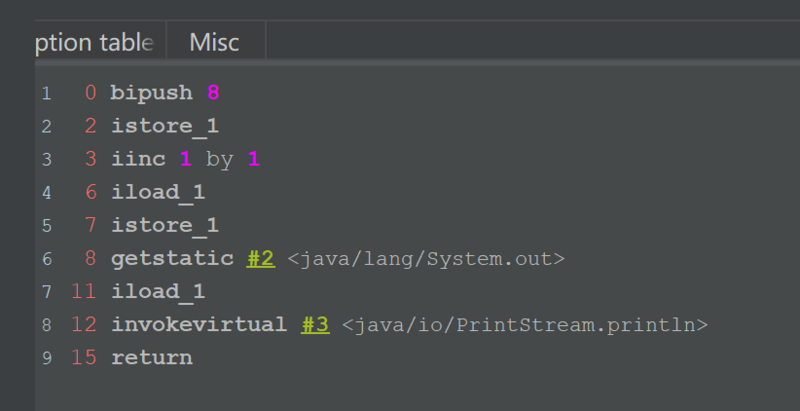The height and width of the screenshot is (411, 800).
Task: Click line number 5 in the gutter
Action: (x=46, y=226)
